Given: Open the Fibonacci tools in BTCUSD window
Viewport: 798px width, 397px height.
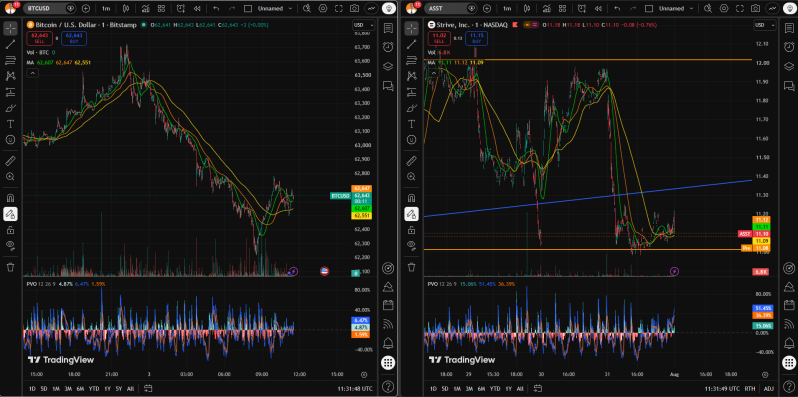Looking at the screenshot, I should pos(10,60).
